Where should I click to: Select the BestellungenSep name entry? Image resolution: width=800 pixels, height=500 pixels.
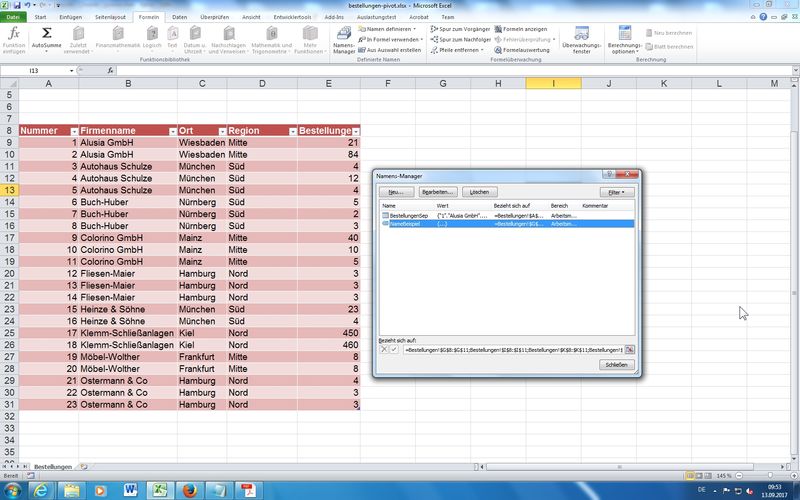tap(407, 215)
